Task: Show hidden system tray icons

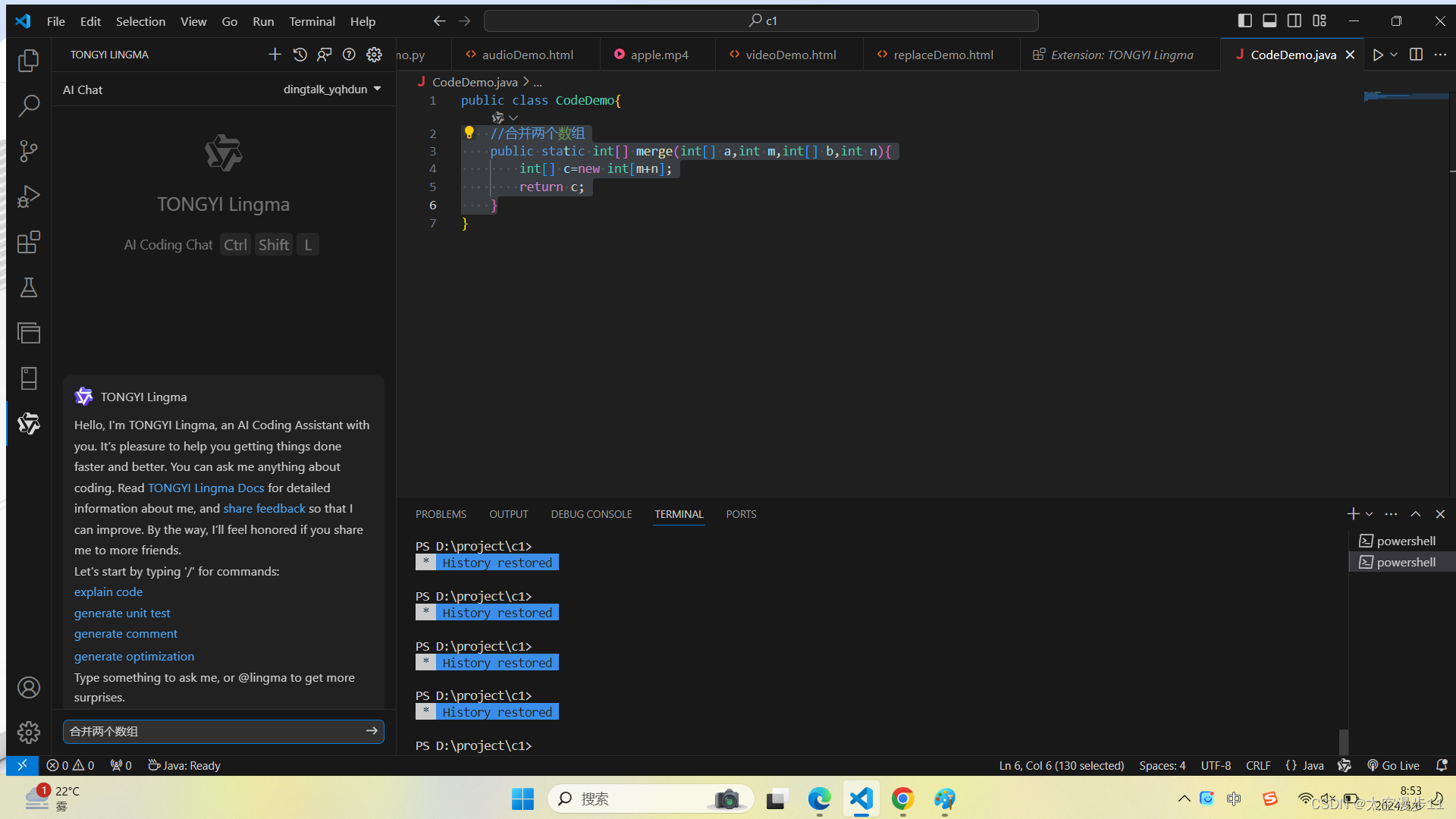Action: [x=1184, y=799]
